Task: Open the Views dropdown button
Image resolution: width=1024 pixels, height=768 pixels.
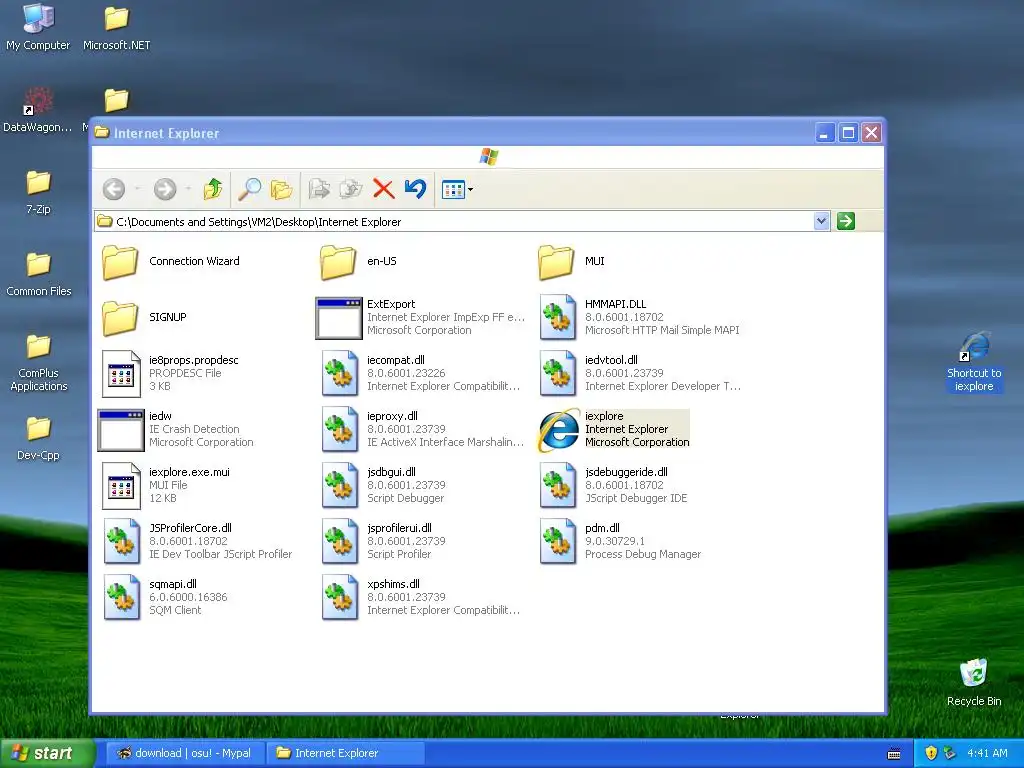Action: 457,190
